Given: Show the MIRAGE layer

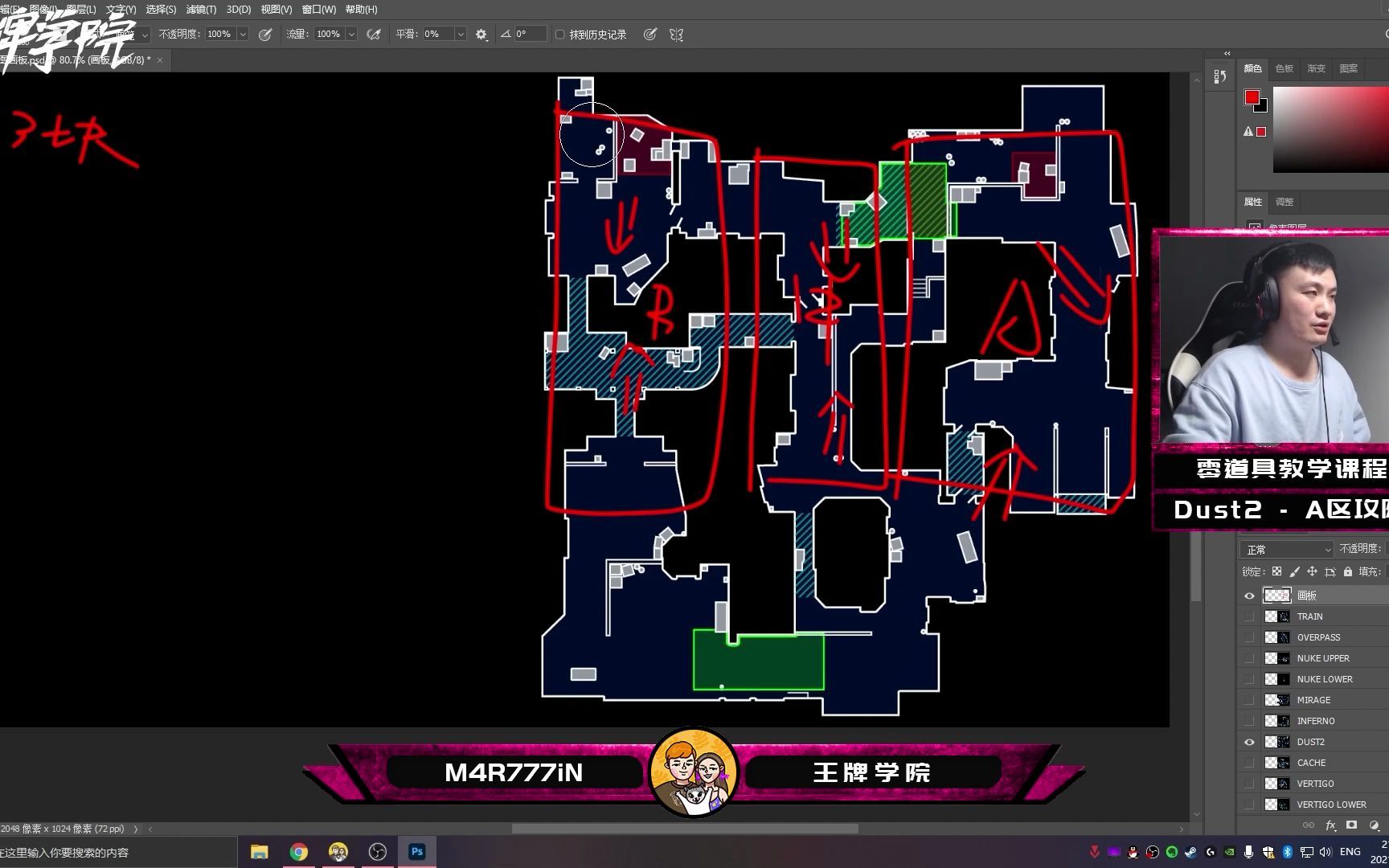Looking at the screenshot, I should (x=1249, y=700).
